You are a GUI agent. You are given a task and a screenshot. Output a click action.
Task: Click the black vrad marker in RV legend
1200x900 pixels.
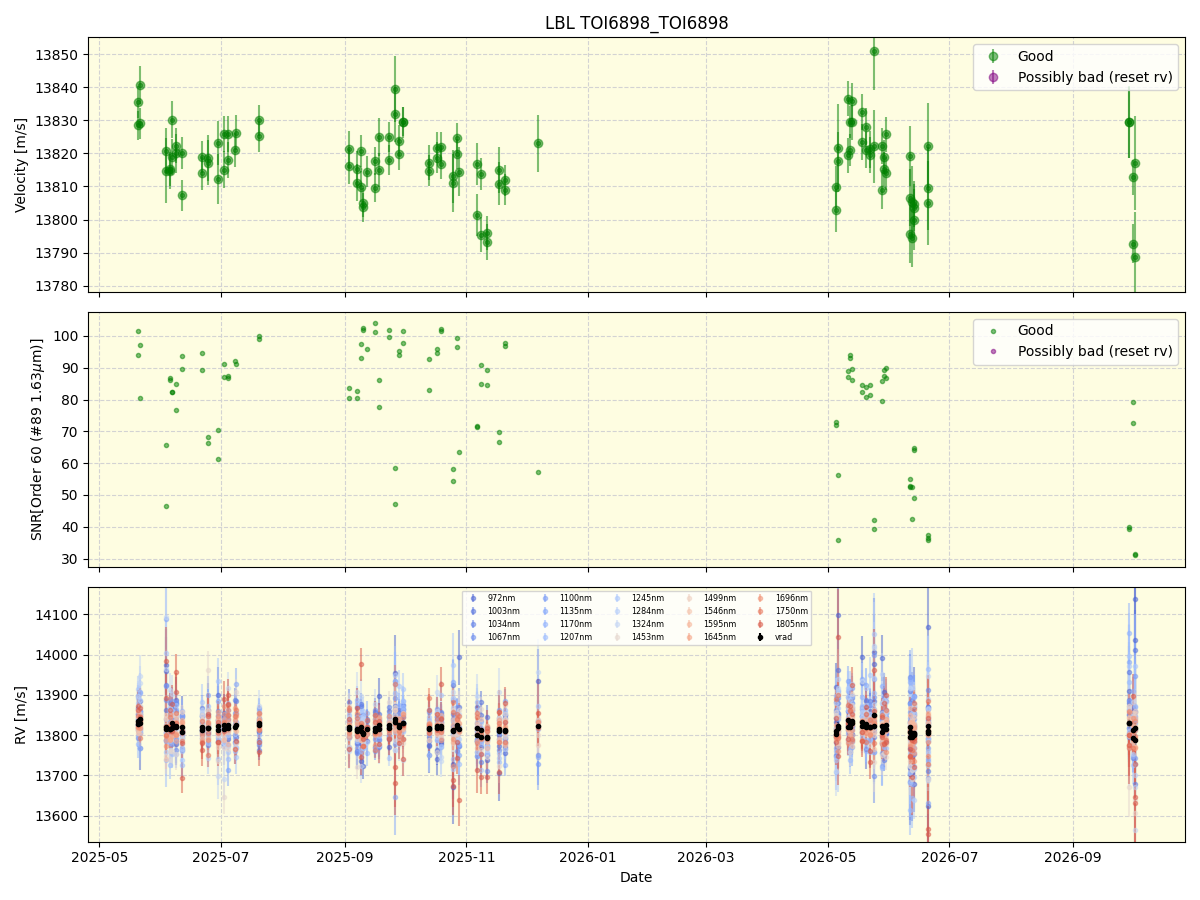click(760, 637)
